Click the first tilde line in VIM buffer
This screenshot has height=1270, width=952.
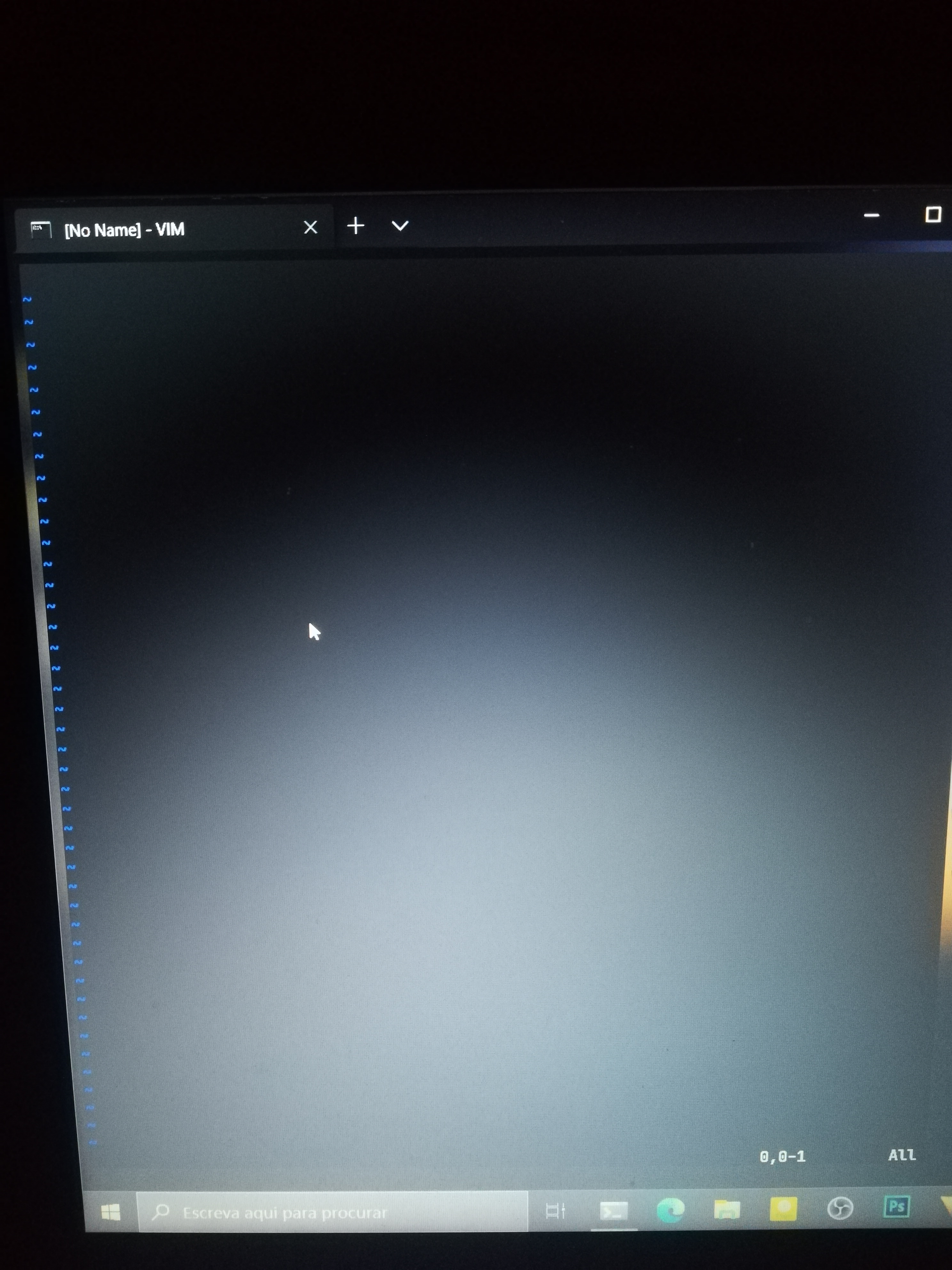(27, 299)
